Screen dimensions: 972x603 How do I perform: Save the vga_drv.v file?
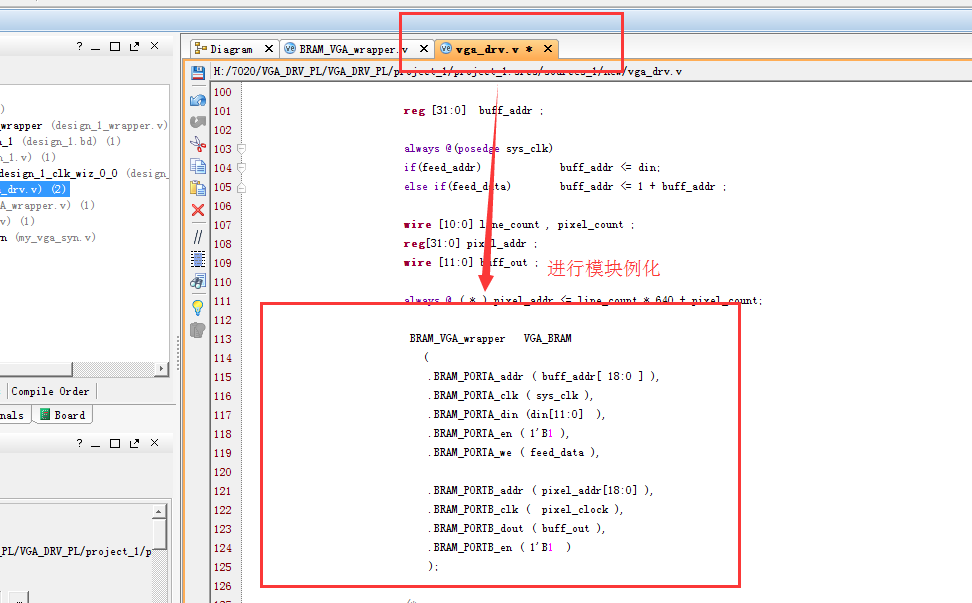pos(197,71)
